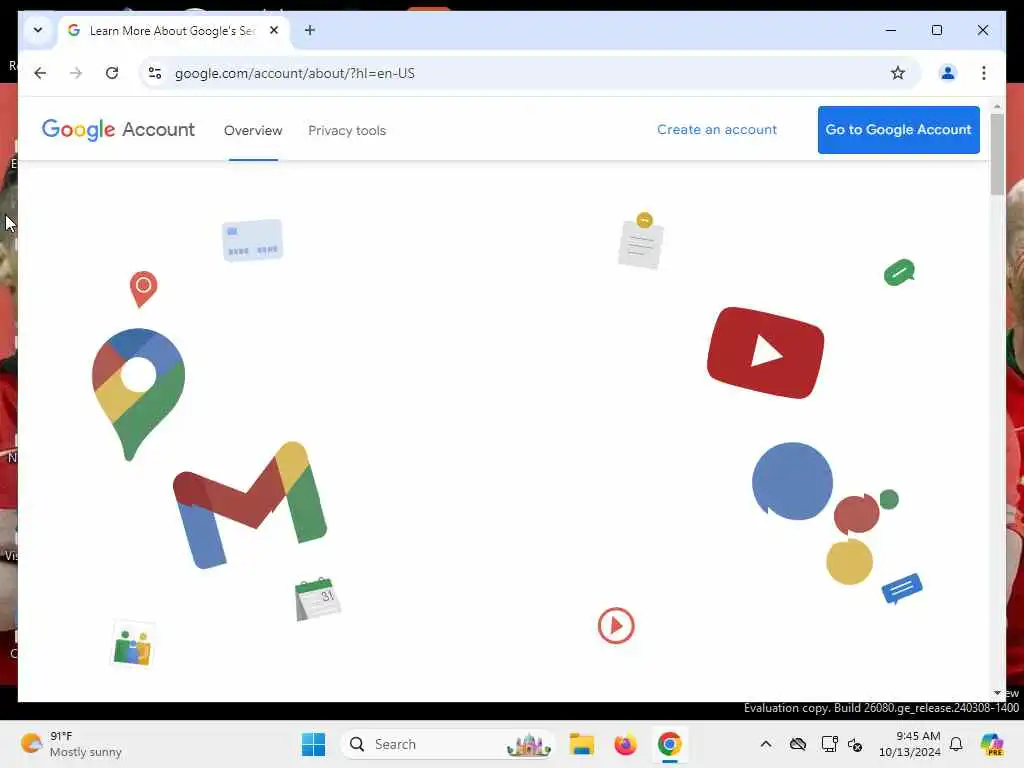Click the Google Assistant colored circles icon
Screen dimensions: 1024x768
pos(825,513)
